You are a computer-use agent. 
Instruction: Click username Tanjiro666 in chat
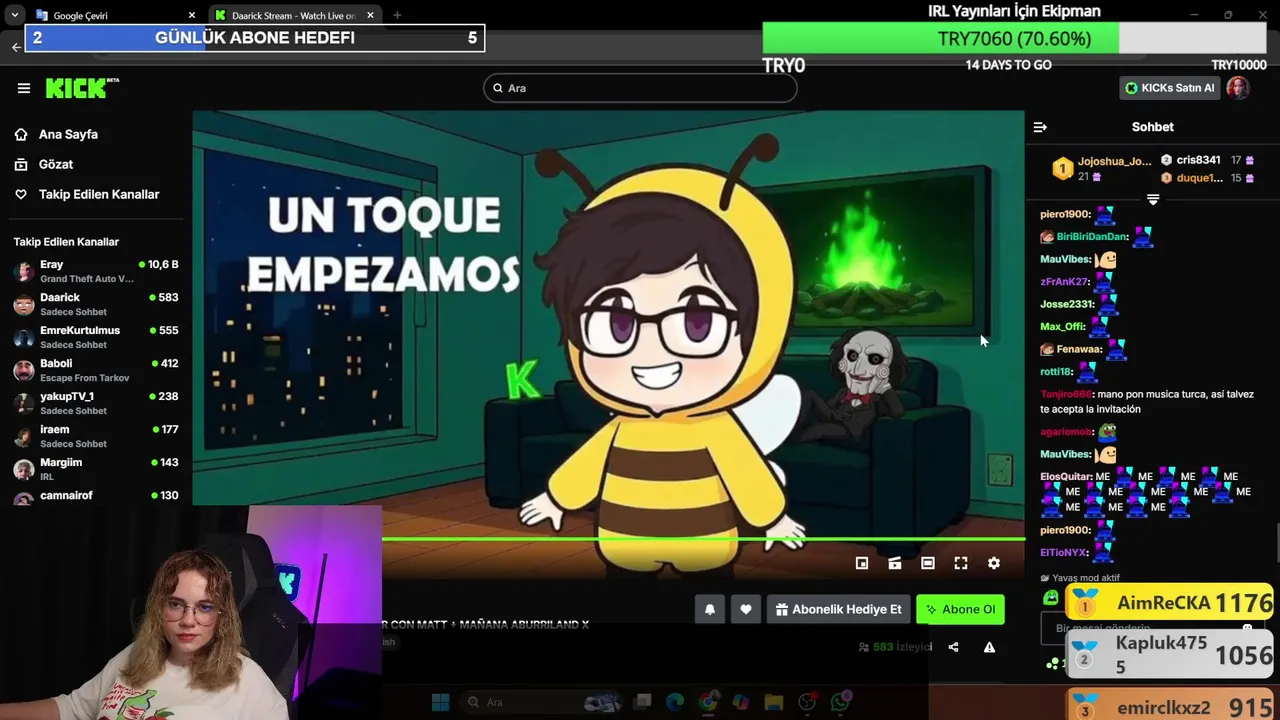point(1066,394)
